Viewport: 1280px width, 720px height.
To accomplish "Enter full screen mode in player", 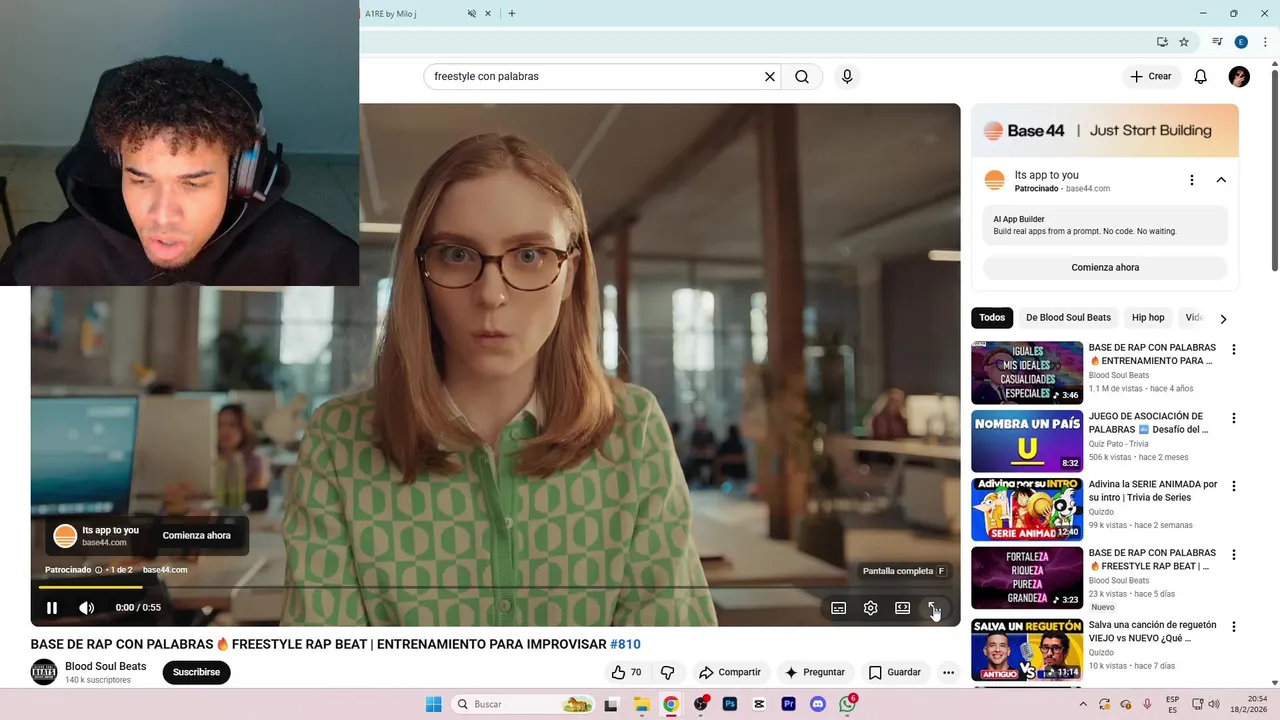I will [933, 608].
